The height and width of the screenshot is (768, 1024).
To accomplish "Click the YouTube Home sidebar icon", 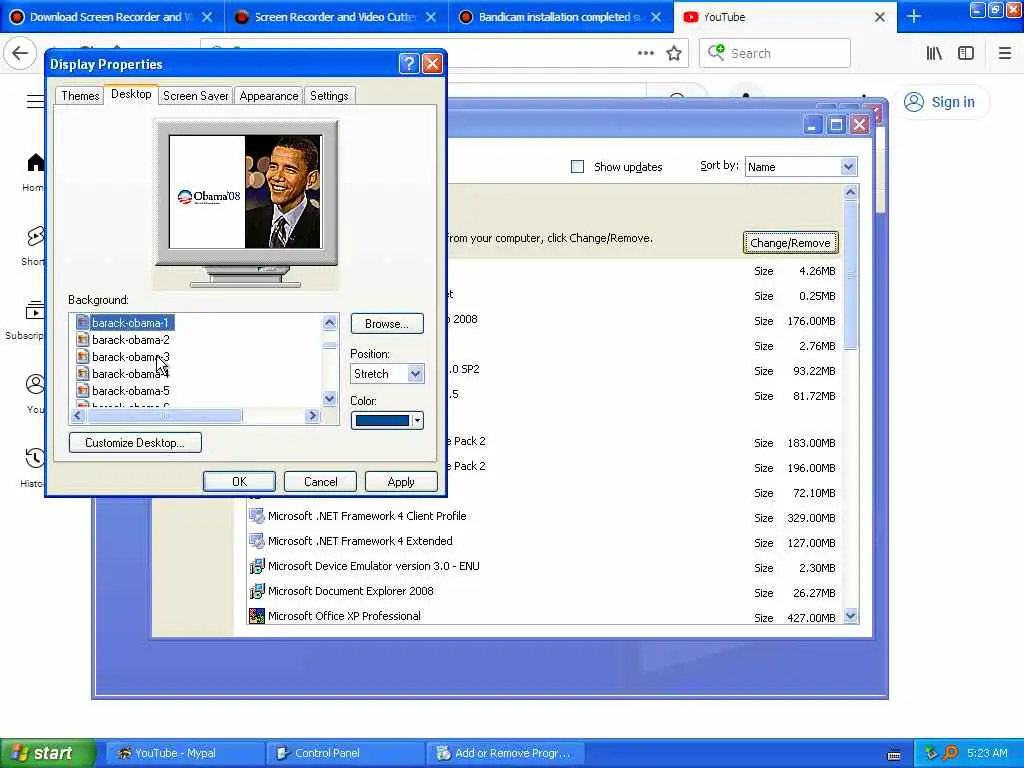I will (35, 163).
